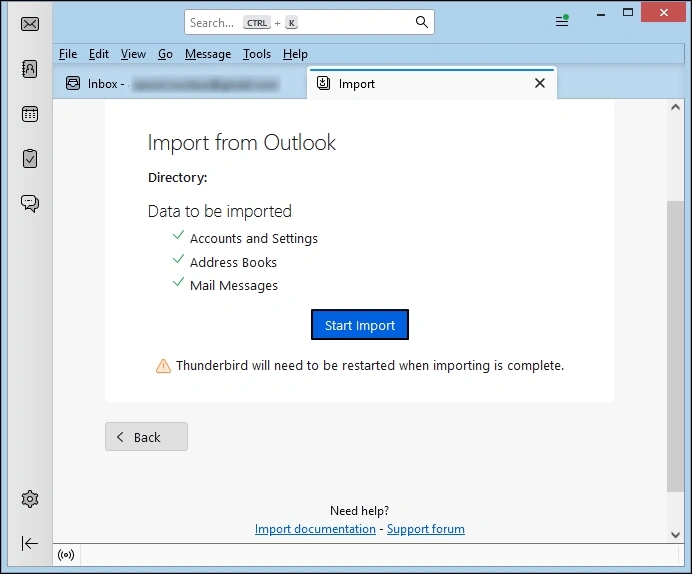Open the Edit menu
The height and width of the screenshot is (574, 692).
pyautogui.click(x=99, y=54)
